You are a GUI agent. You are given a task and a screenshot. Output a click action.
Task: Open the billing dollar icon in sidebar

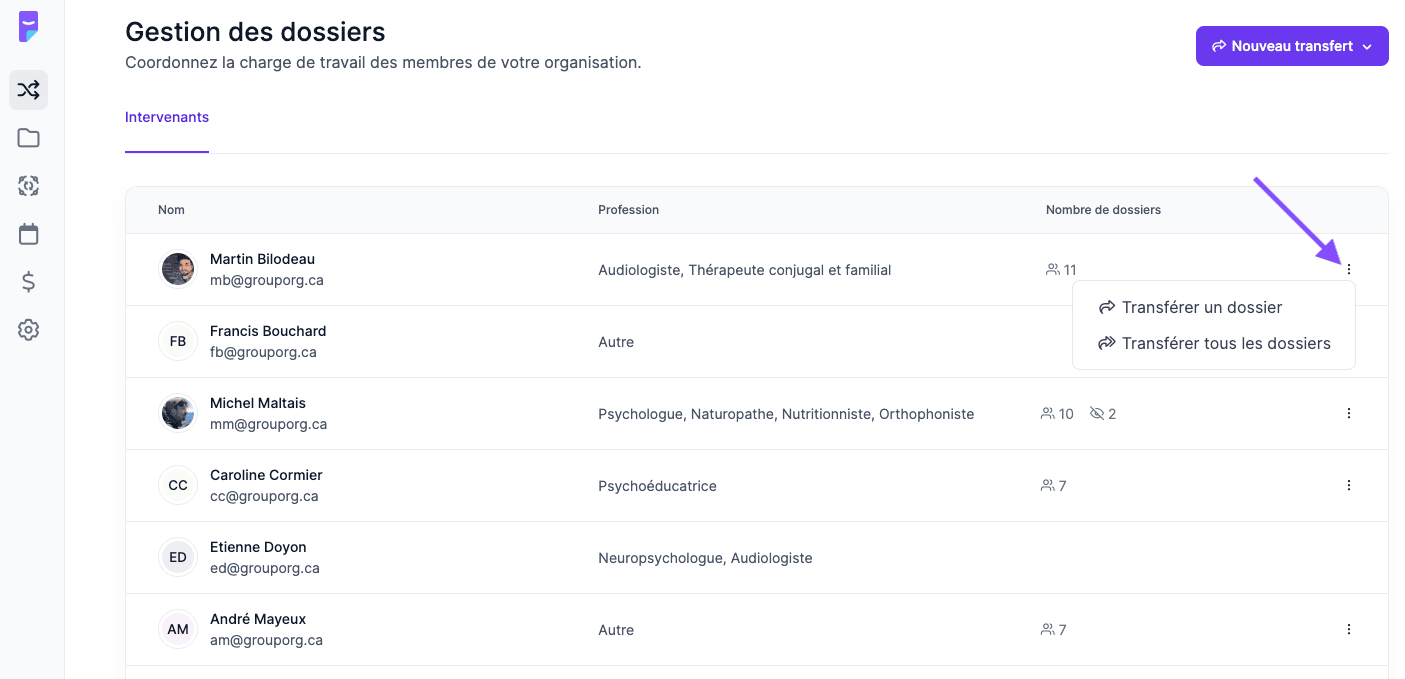[x=28, y=282]
